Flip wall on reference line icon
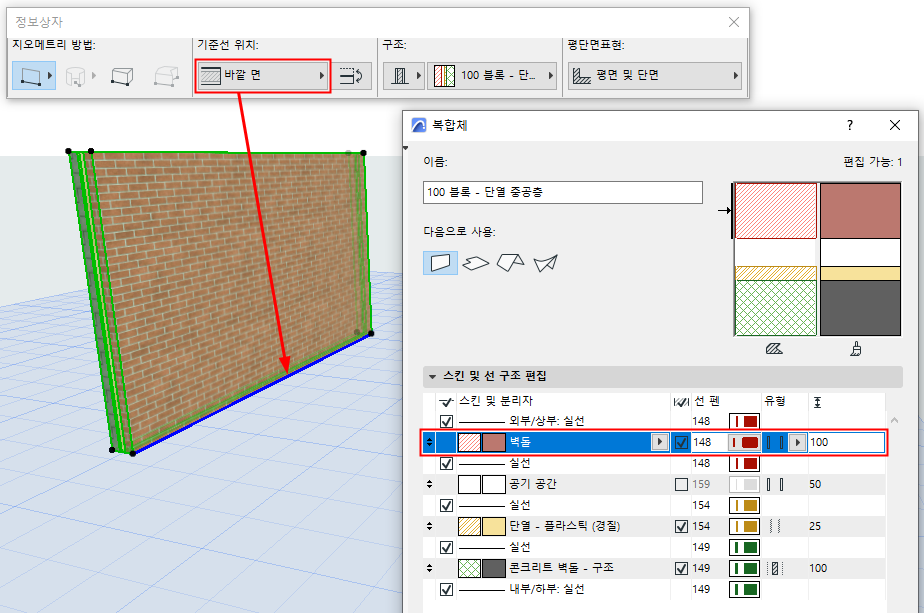 352,75
